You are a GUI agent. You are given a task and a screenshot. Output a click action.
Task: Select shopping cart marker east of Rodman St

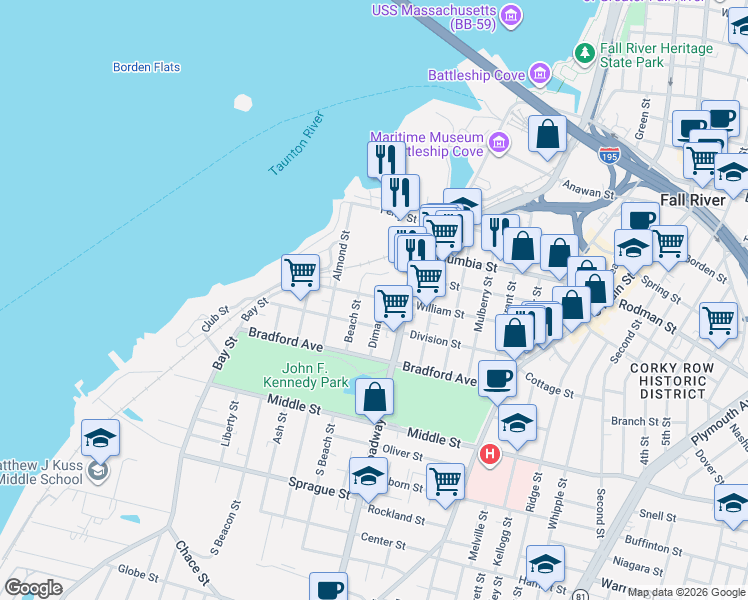click(718, 325)
